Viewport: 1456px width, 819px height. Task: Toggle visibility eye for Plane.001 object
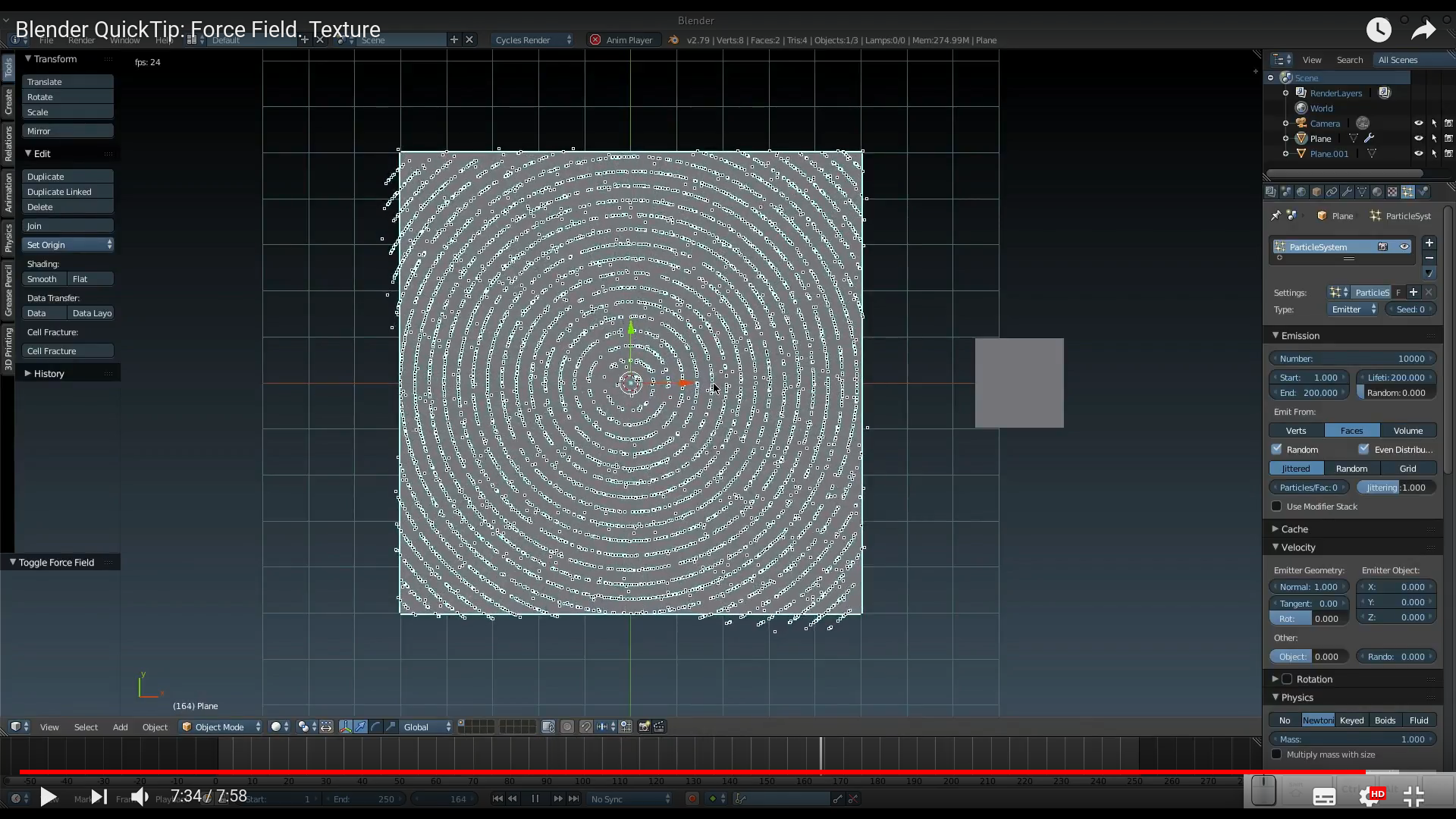[1418, 153]
